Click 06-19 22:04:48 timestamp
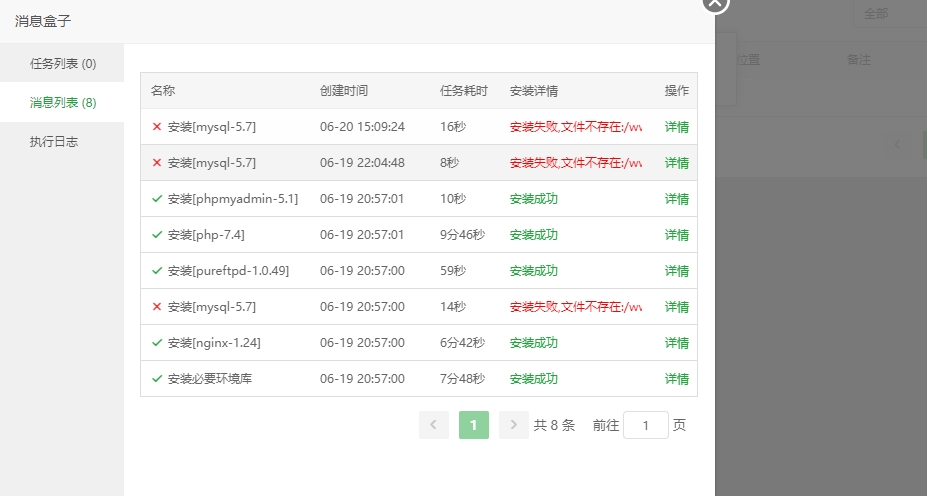The image size is (927, 496). (x=362, y=163)
